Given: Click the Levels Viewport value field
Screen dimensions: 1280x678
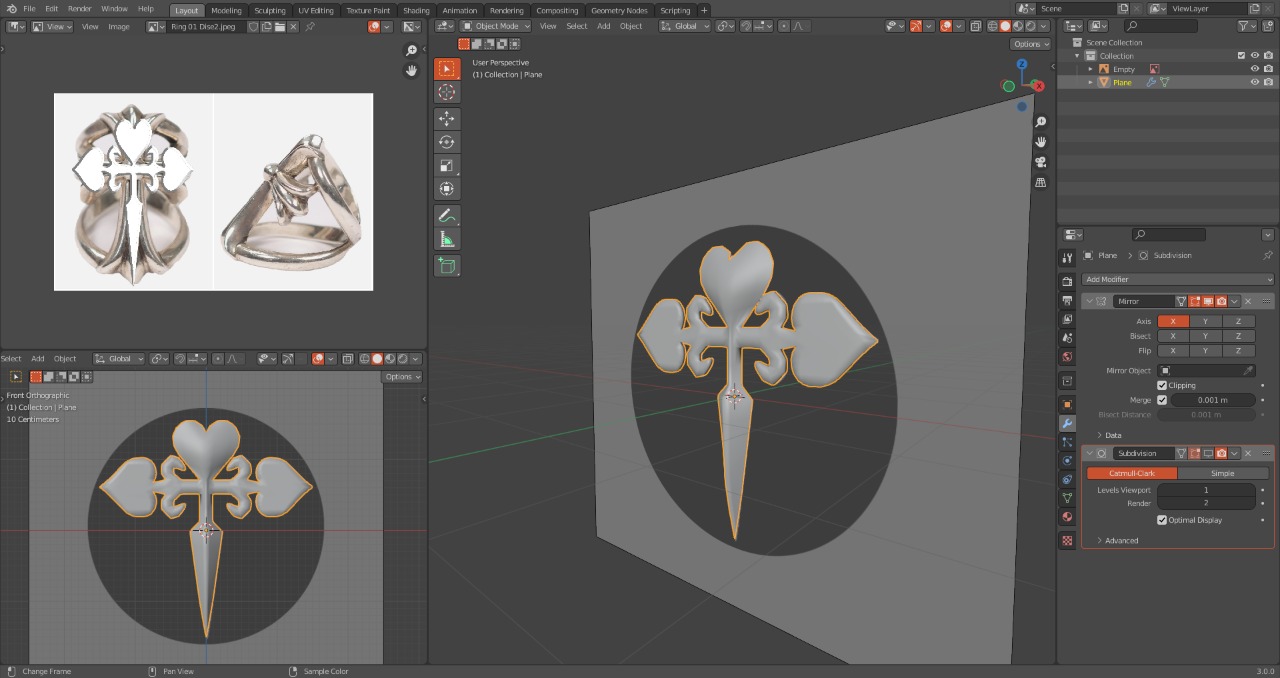Looking at the screenshot, I should (1206, 490).
